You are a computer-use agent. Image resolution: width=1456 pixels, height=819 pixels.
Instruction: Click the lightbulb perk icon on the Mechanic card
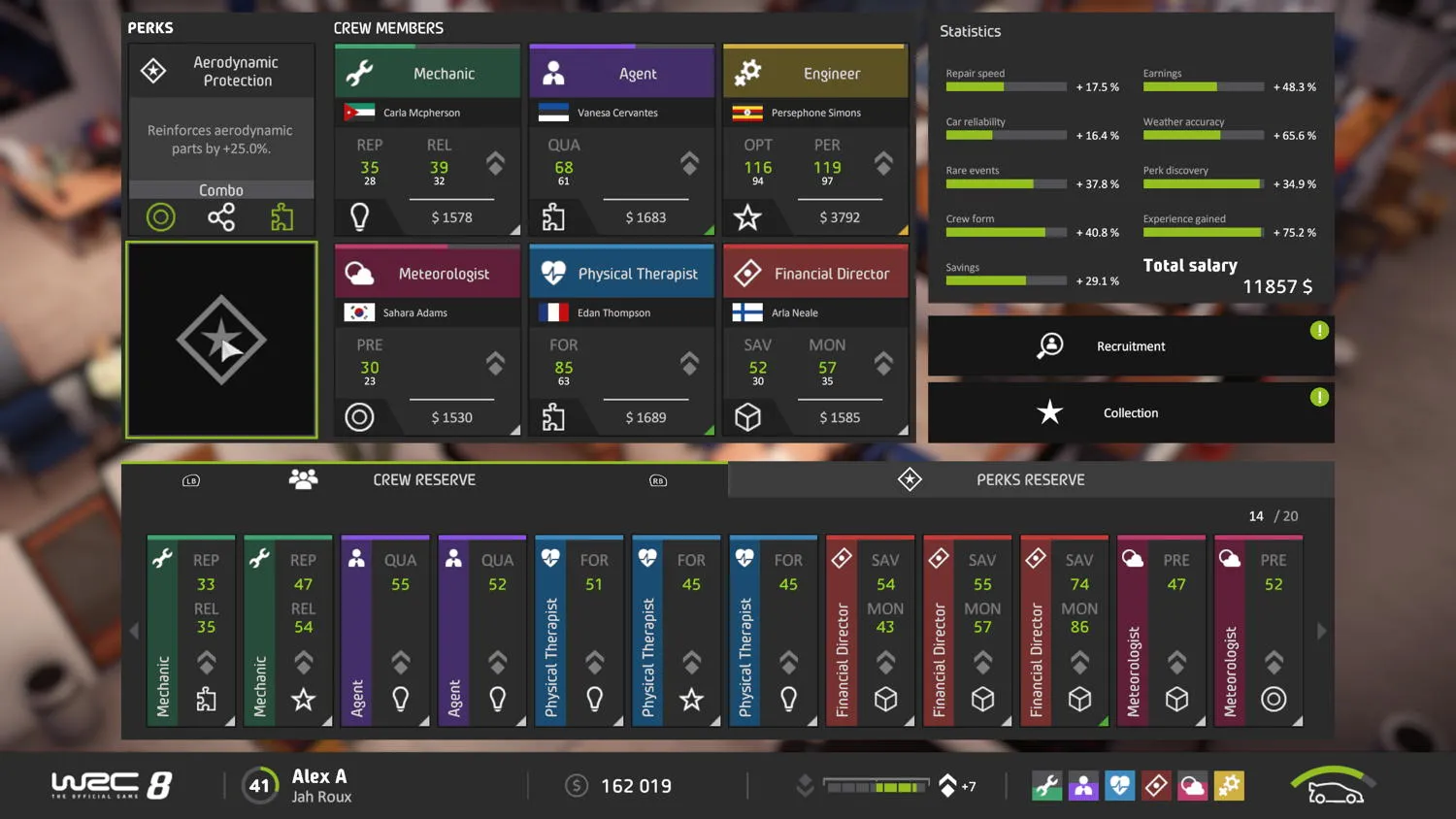click(359, 216)
